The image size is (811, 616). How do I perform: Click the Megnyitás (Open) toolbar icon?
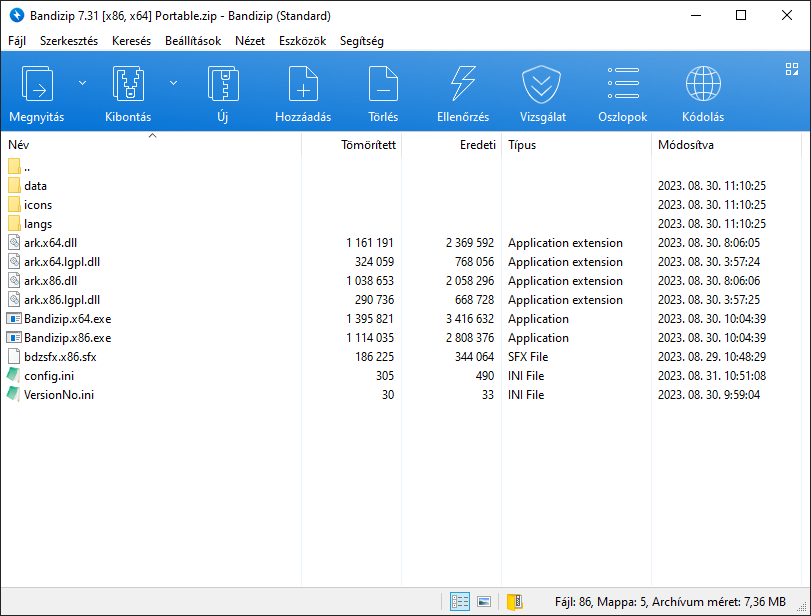(x=37, y=85)
